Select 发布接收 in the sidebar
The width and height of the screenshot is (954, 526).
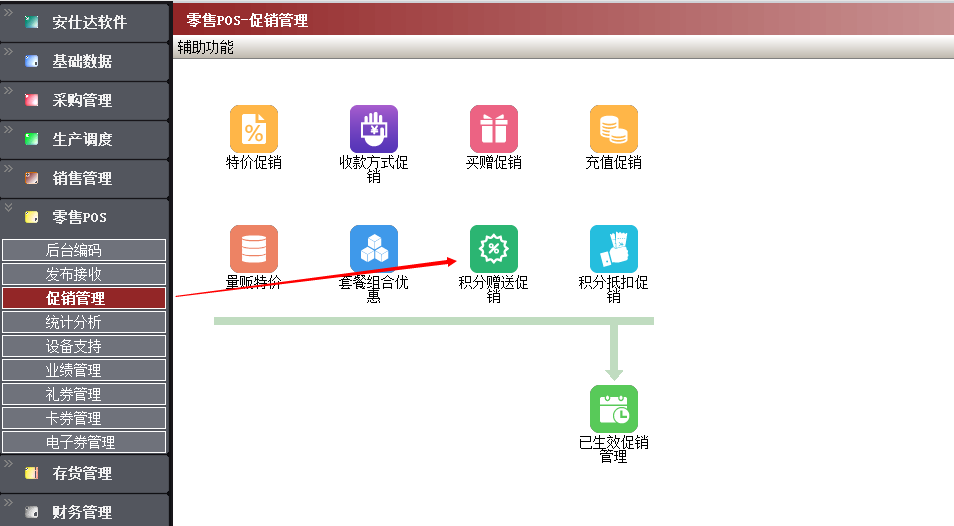pos(84,274)
